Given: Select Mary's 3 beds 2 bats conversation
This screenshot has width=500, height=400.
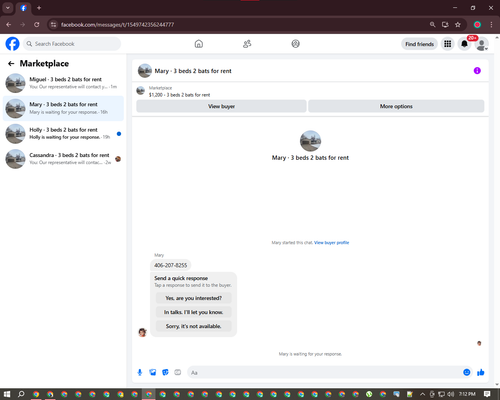Looking at the screenshot, I should tap(63, 108).
